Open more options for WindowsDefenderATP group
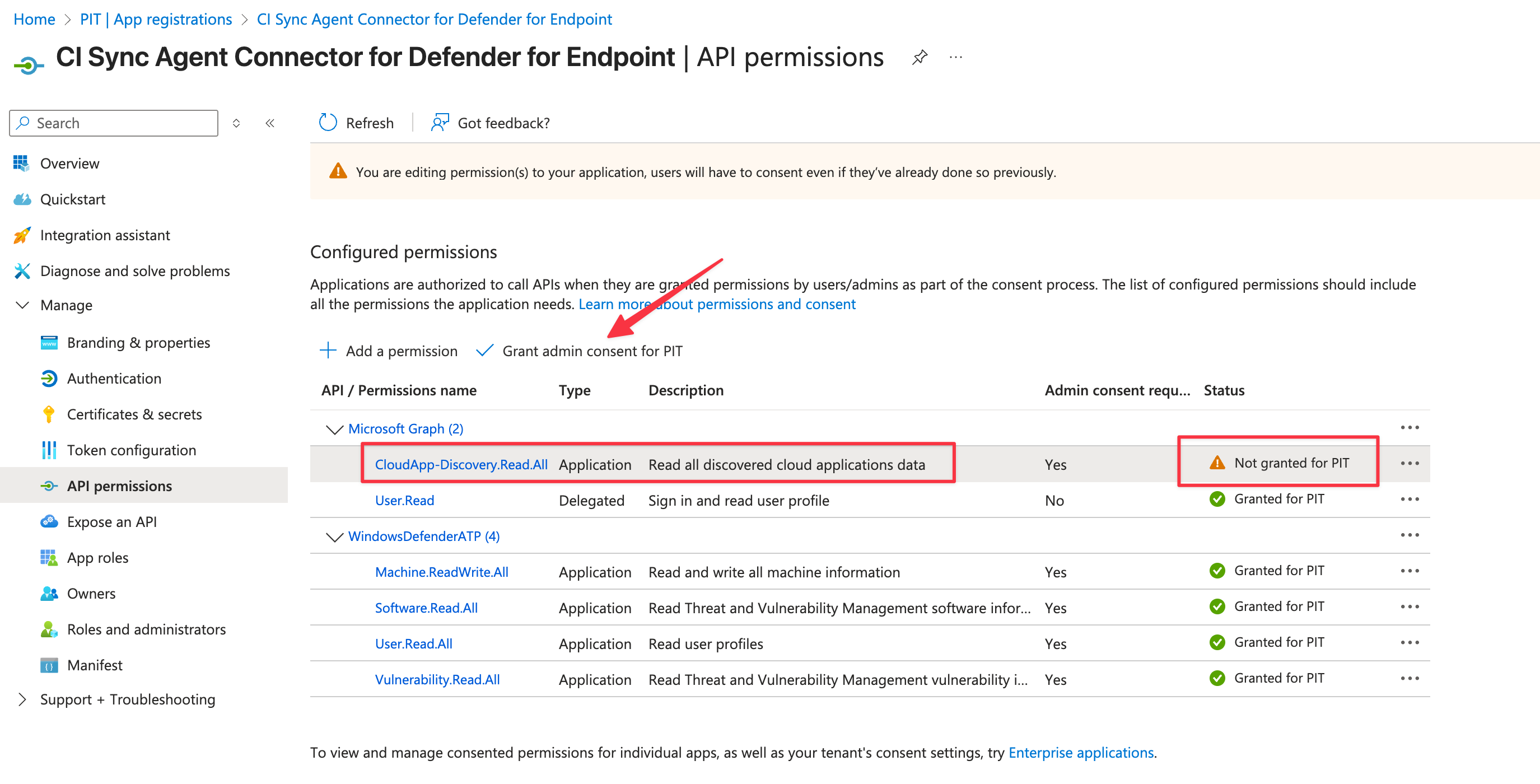 (1409, 535)
